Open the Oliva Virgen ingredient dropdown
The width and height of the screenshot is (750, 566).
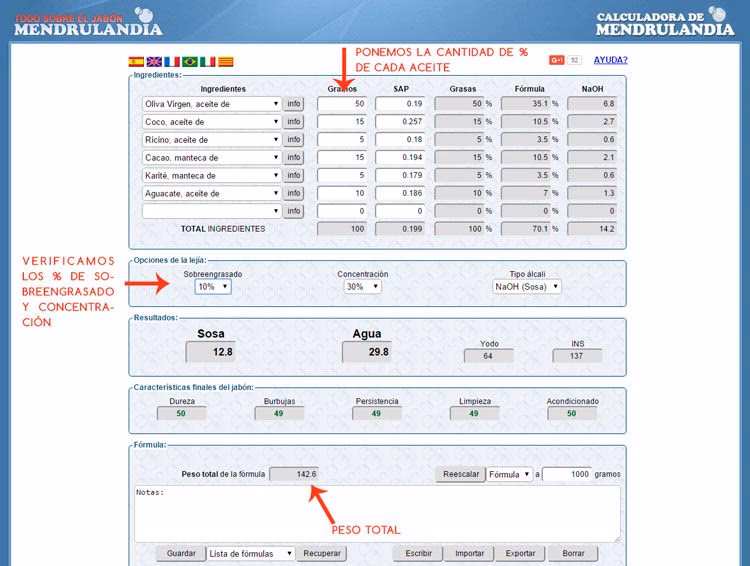point(211,104)
